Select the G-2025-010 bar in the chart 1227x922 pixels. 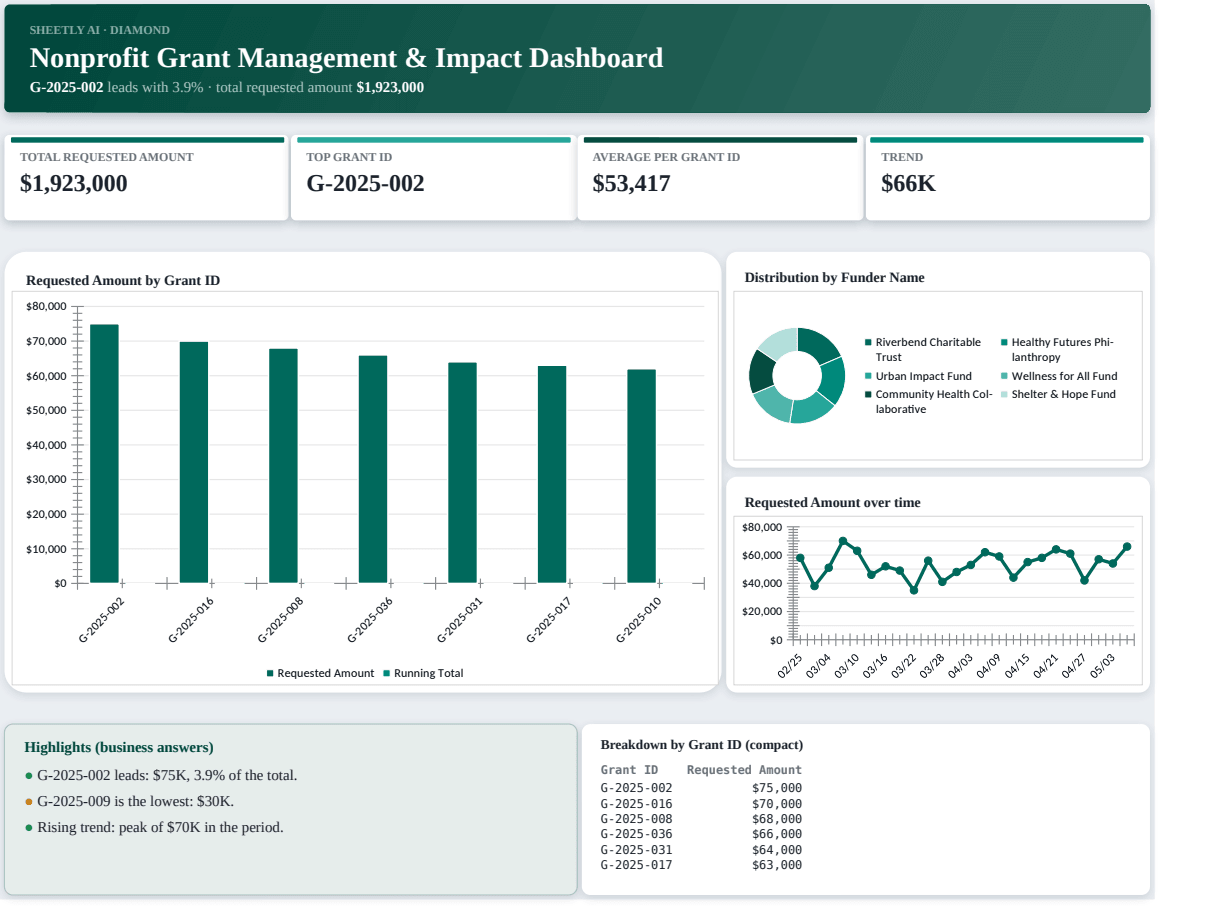click(642, 476)
